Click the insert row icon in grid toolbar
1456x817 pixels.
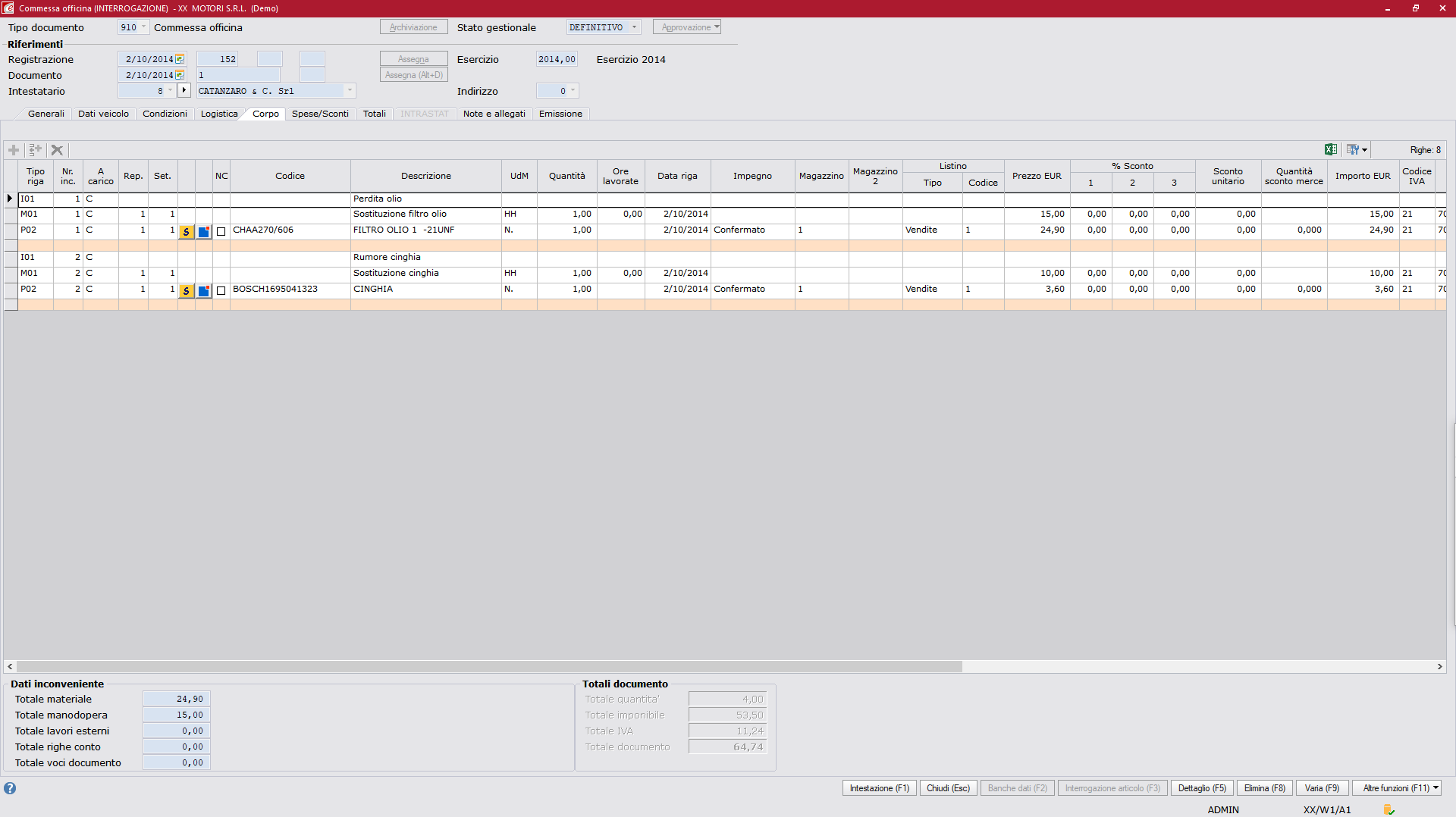(x=35, y=150)
